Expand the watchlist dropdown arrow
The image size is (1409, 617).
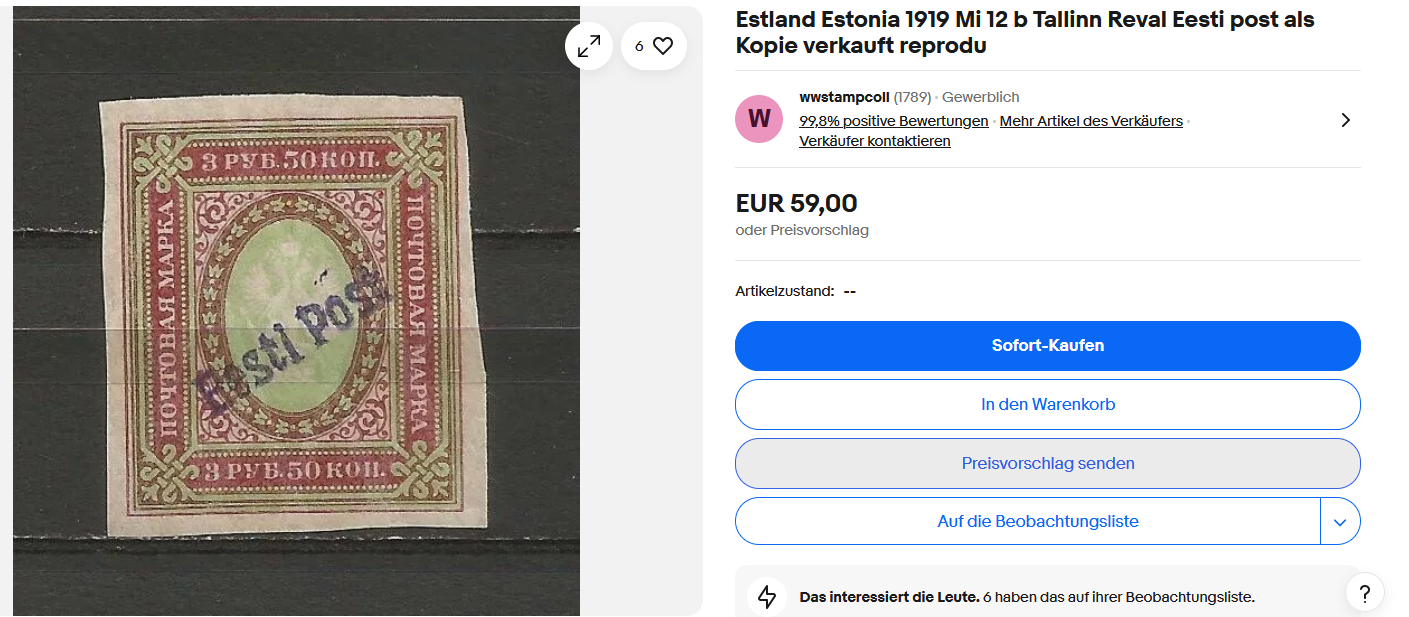click(x=1340, y=521)
